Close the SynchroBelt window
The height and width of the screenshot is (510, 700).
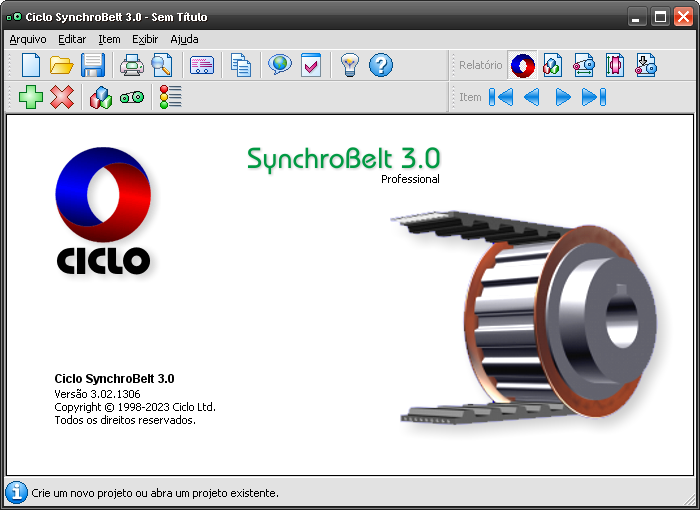click(683, 17)
